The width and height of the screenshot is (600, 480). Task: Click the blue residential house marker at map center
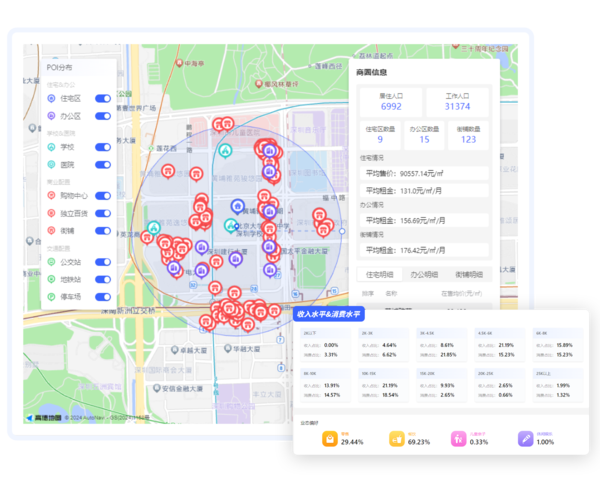tap(238, 207)
